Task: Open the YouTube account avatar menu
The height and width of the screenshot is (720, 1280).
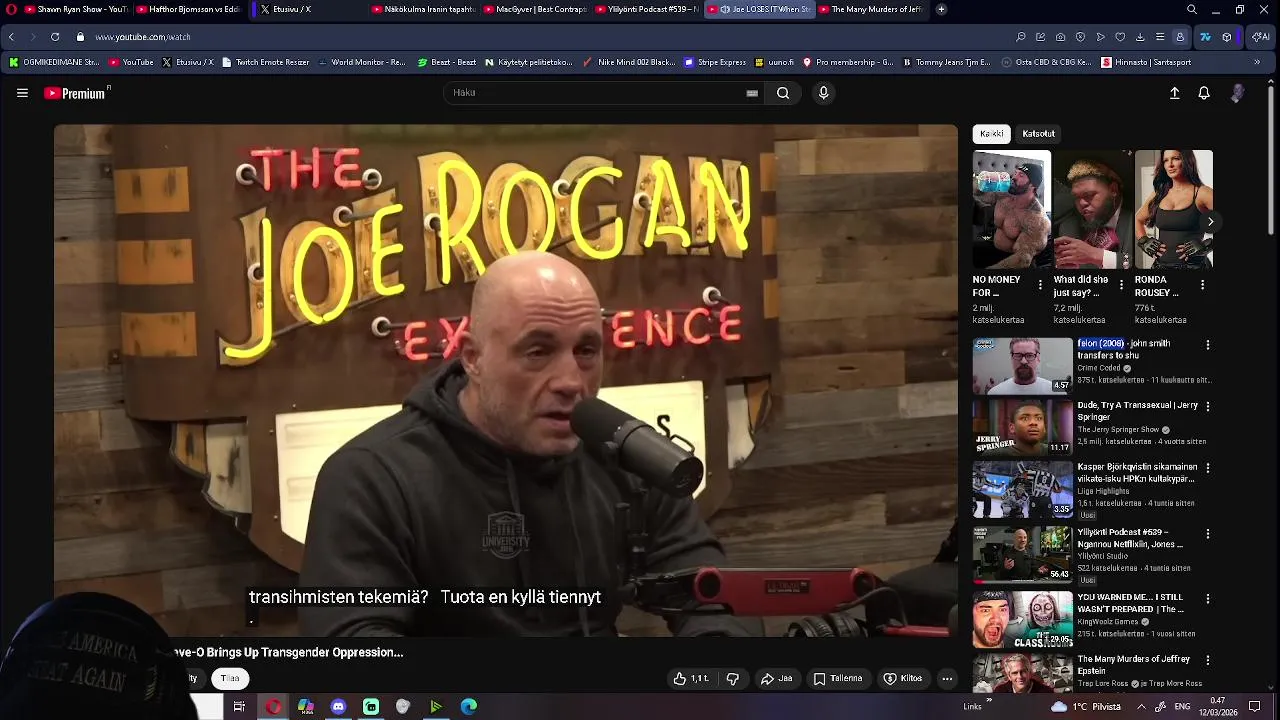Action: pos(1237,93)
